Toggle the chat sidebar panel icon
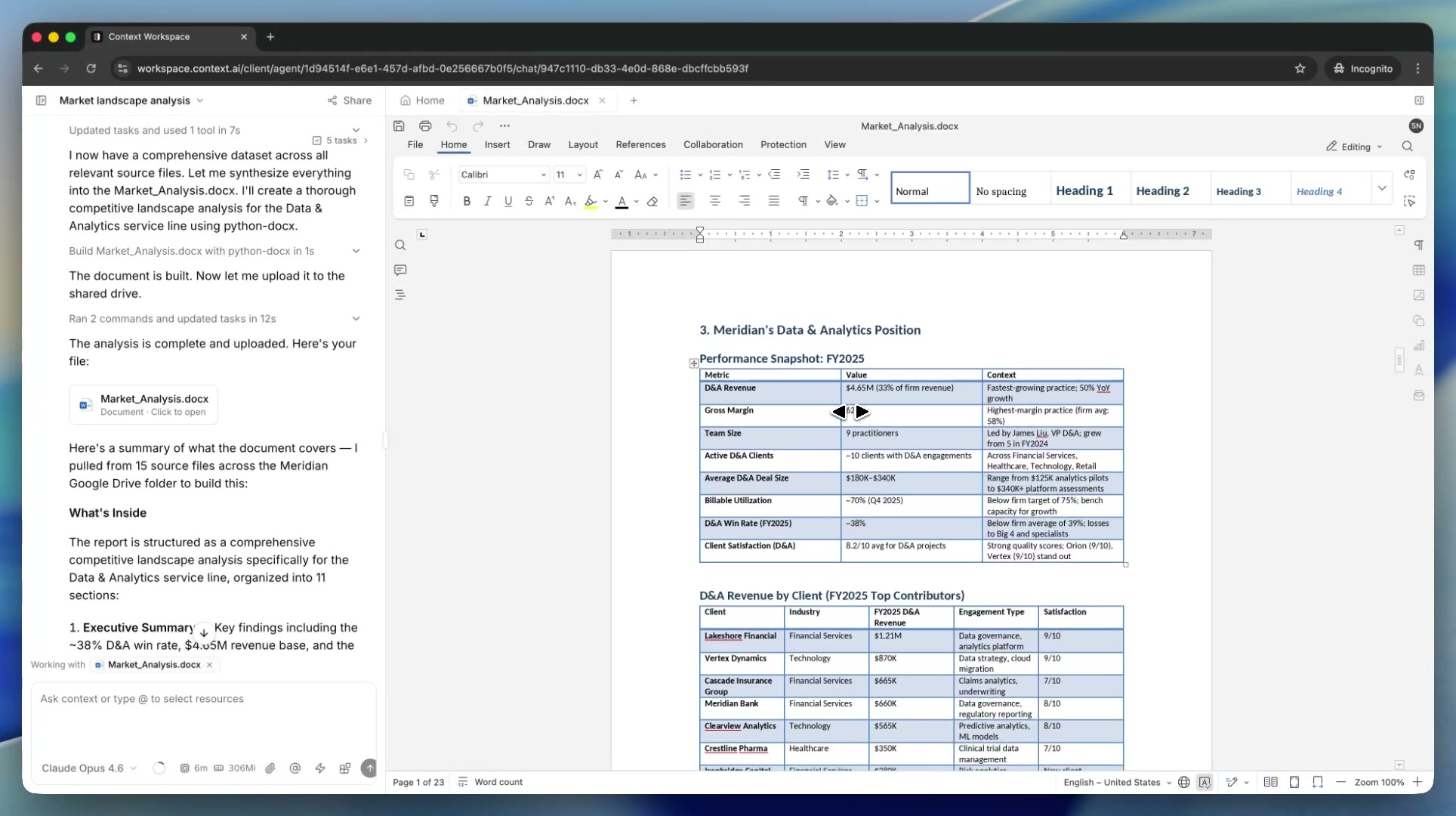Image resolution: width=1456 pixels, height=816 pixels. [41, 100]
